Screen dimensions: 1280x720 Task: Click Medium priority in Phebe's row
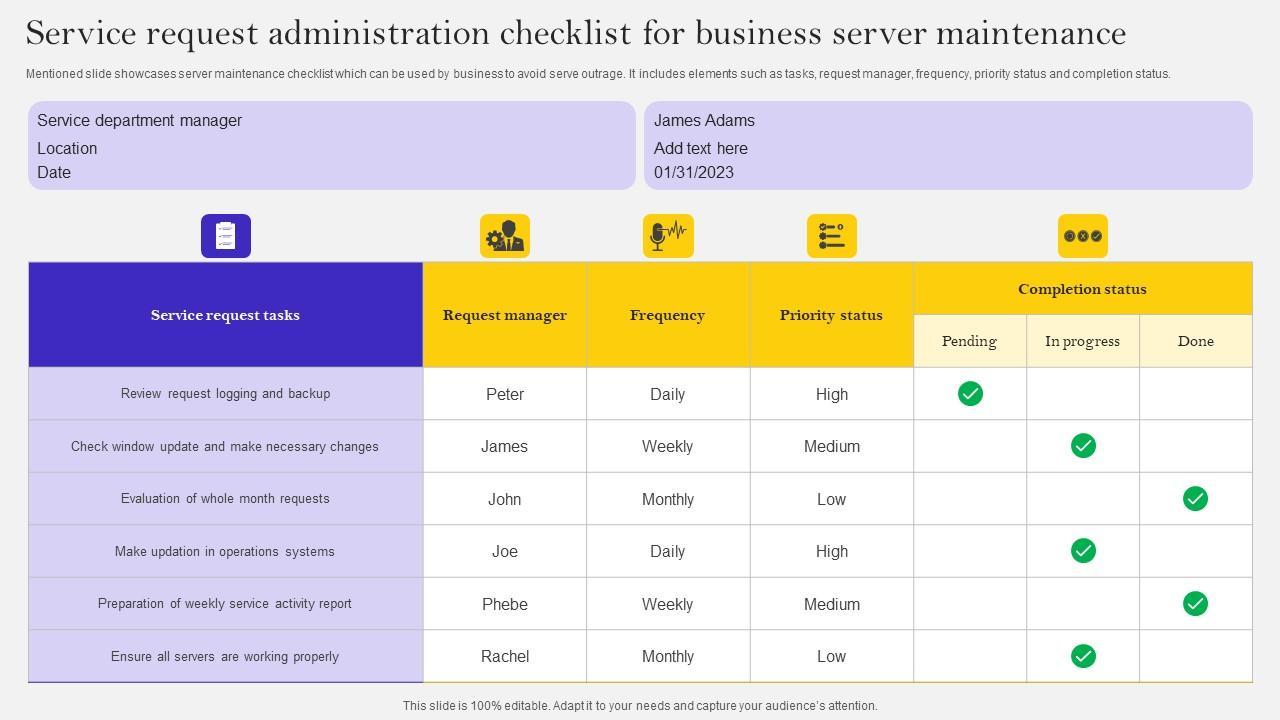[832, 604]
